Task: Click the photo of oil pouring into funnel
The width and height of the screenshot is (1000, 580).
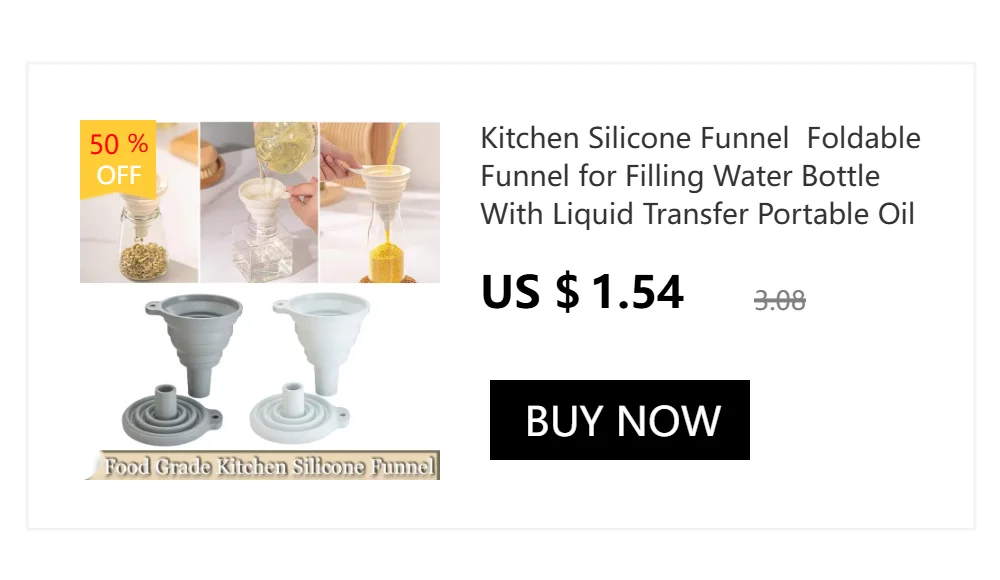Action: [259, 202]
